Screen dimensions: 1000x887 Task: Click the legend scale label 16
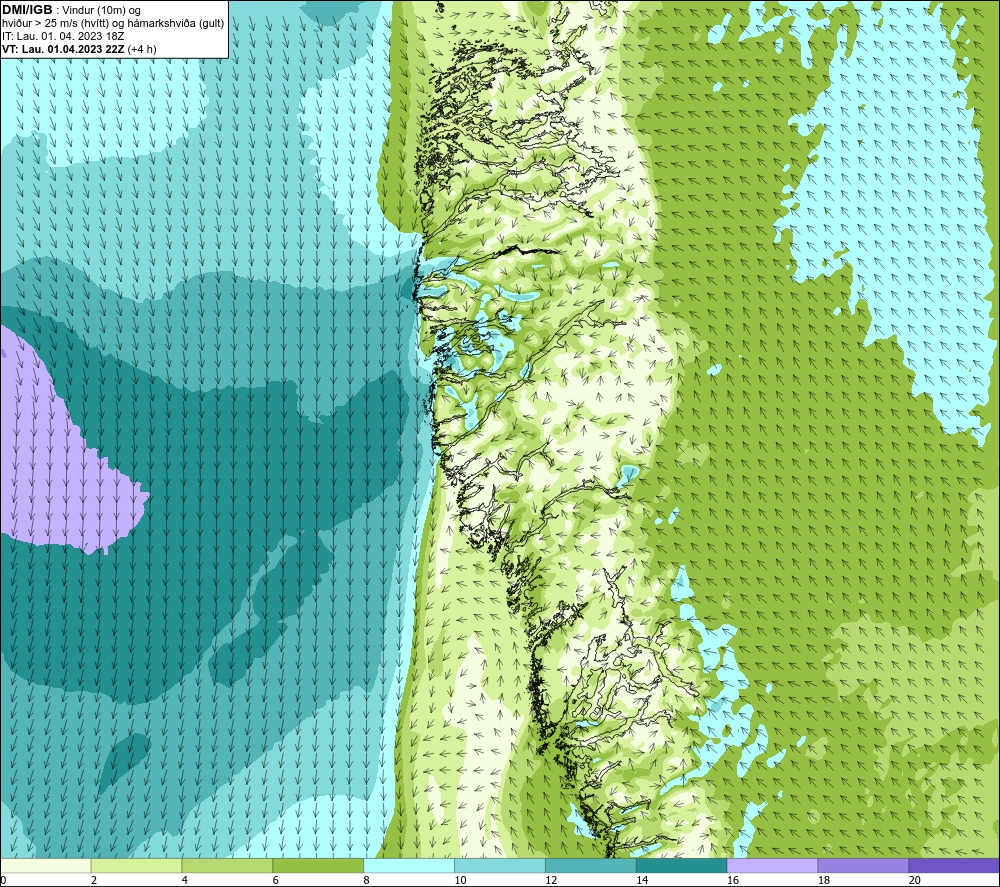[733, 880]
